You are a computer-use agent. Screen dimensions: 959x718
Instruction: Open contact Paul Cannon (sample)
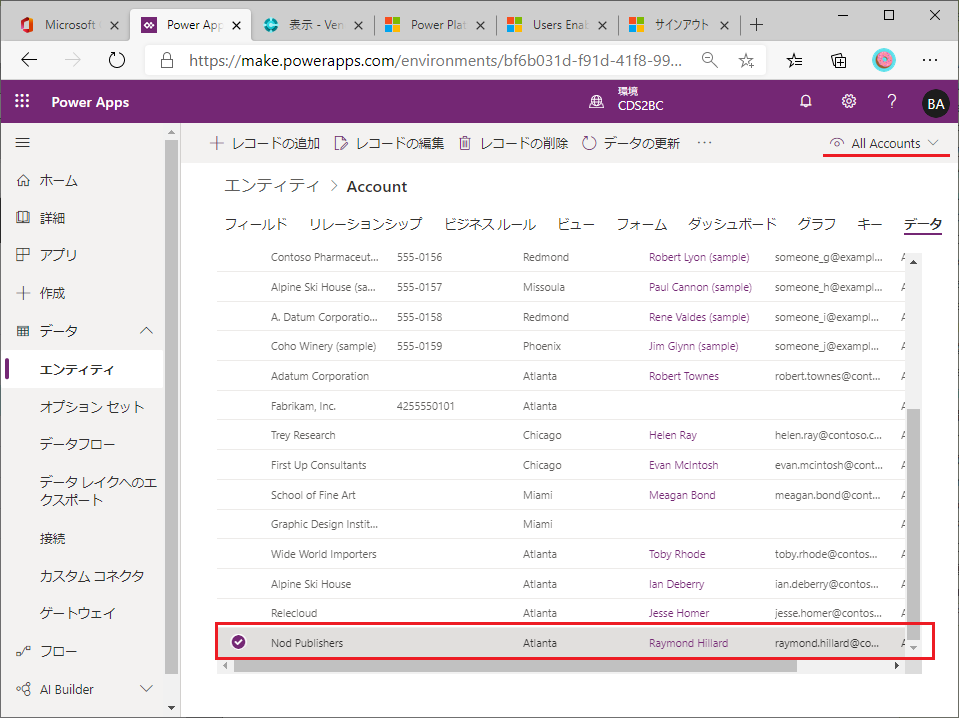[700, 287]
